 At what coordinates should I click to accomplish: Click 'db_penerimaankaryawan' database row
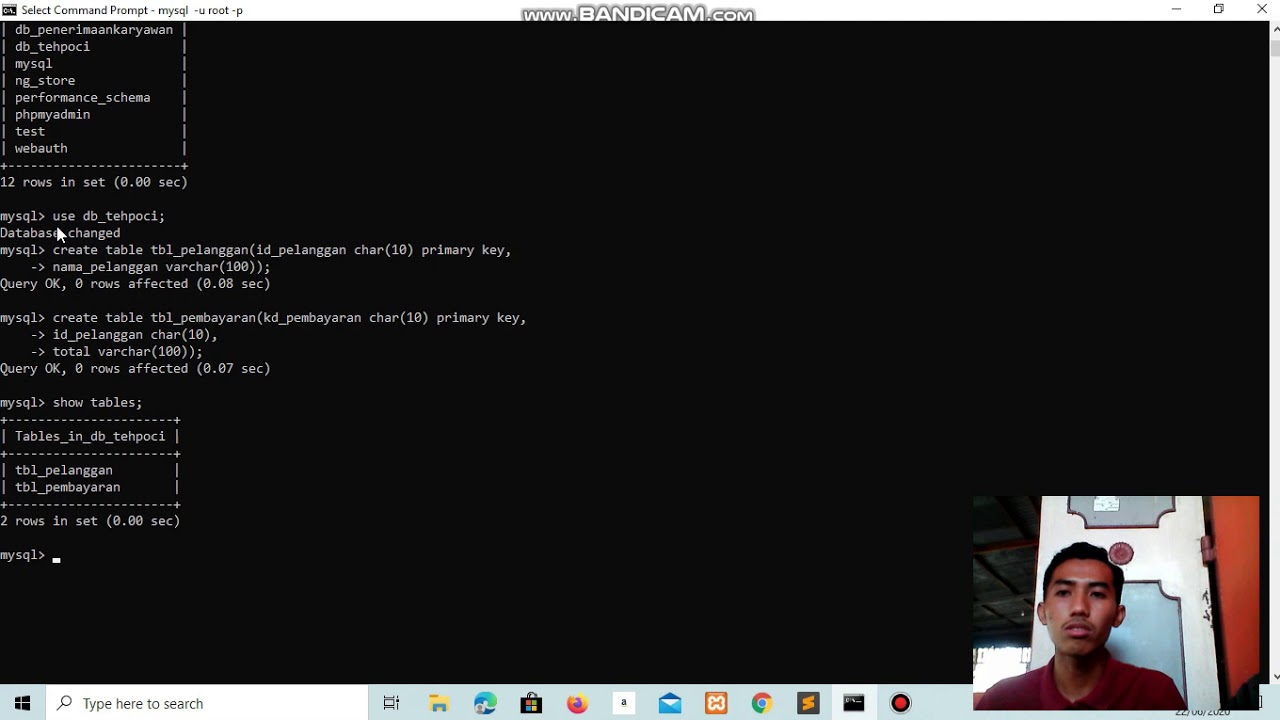point(93,30)
